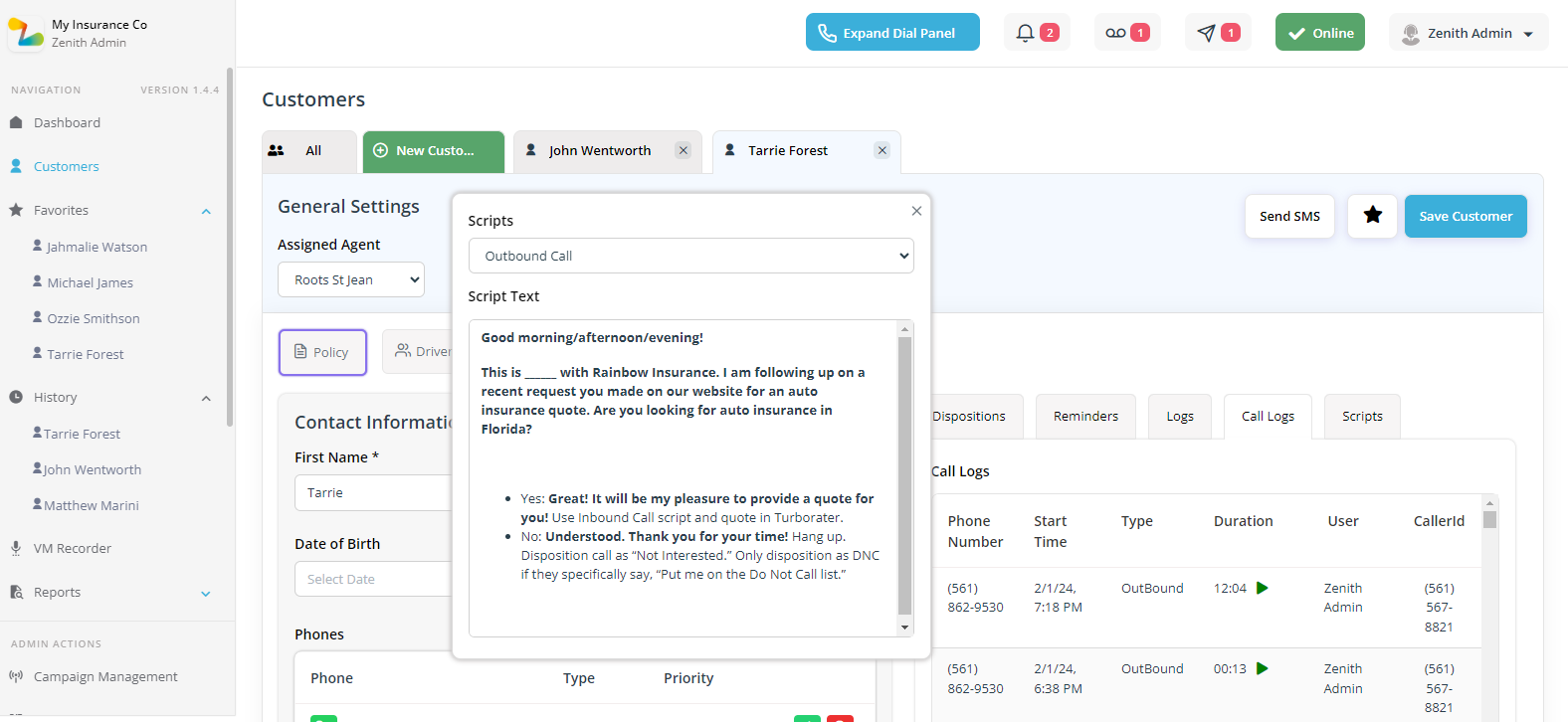The width and height of the screenshot is (1568, 722).
Task: Open Tarrie Forest from History list
Action: [82, 434]
